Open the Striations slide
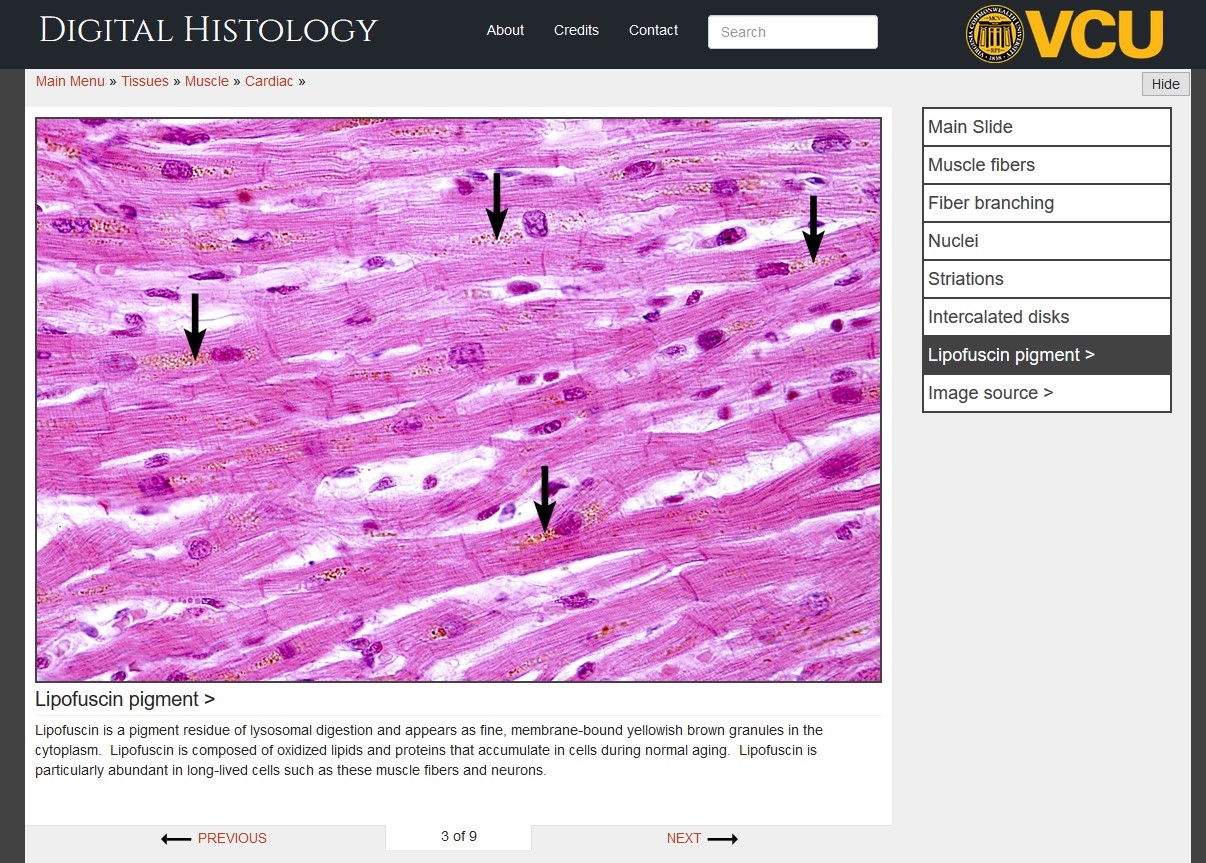 click(x=1046, y=279)
